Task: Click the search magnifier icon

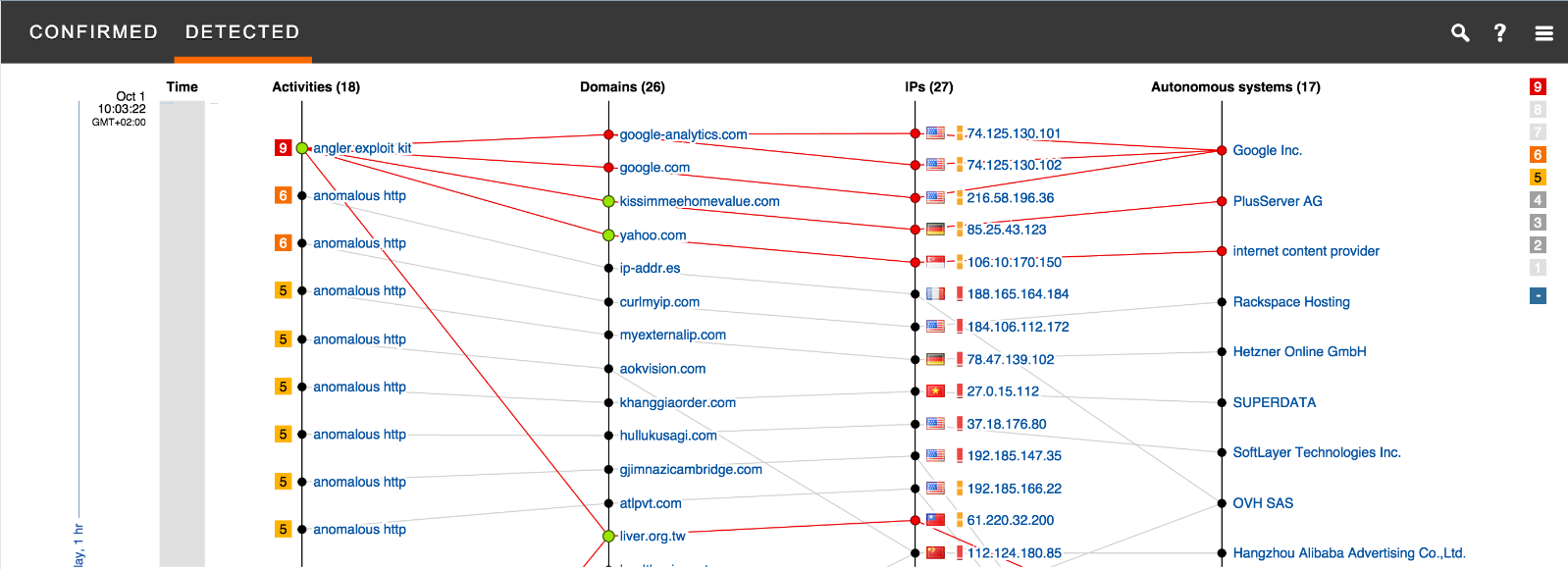Action: [1460, 32]
